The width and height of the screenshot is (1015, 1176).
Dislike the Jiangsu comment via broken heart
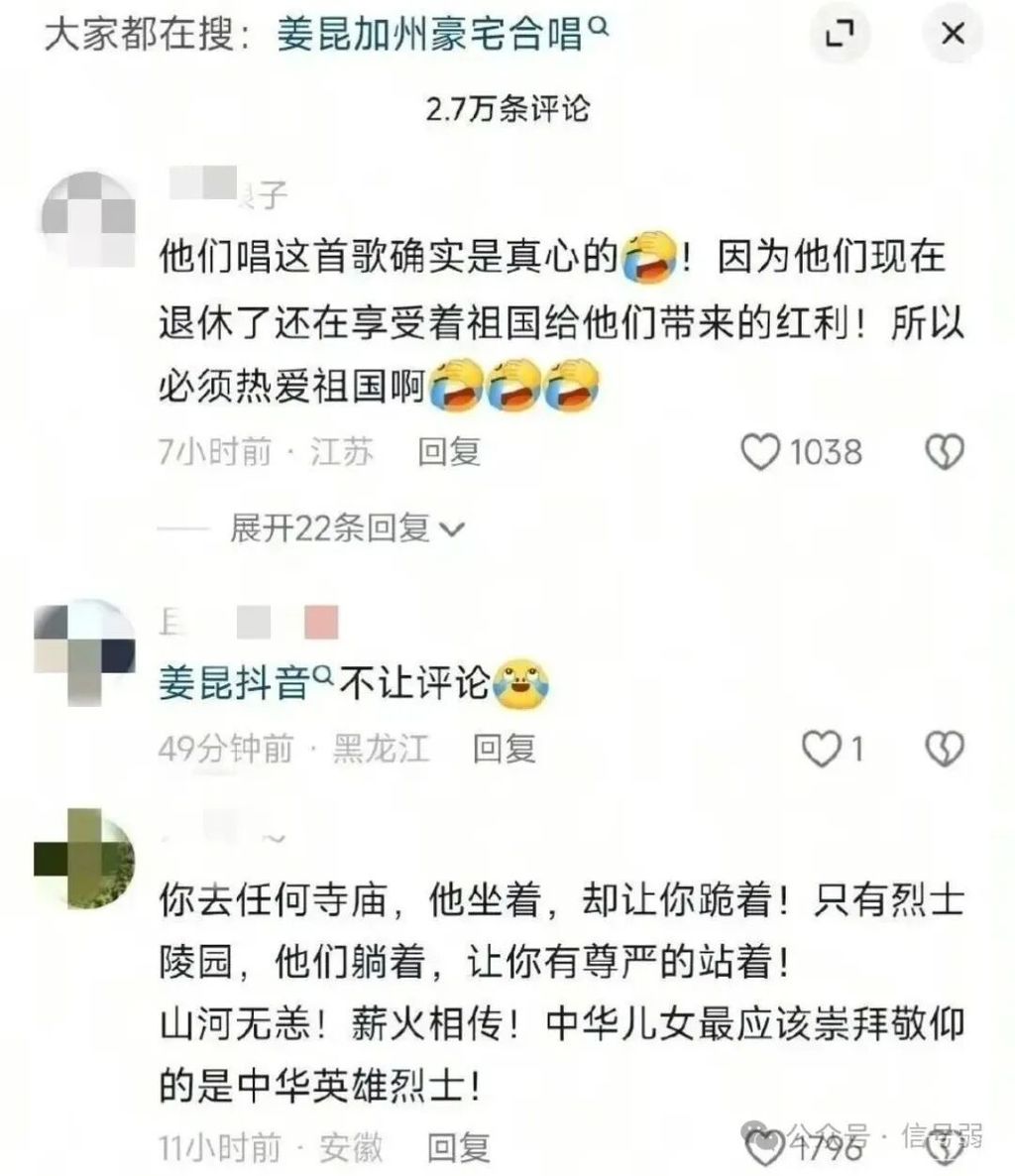tap(945, 452)
